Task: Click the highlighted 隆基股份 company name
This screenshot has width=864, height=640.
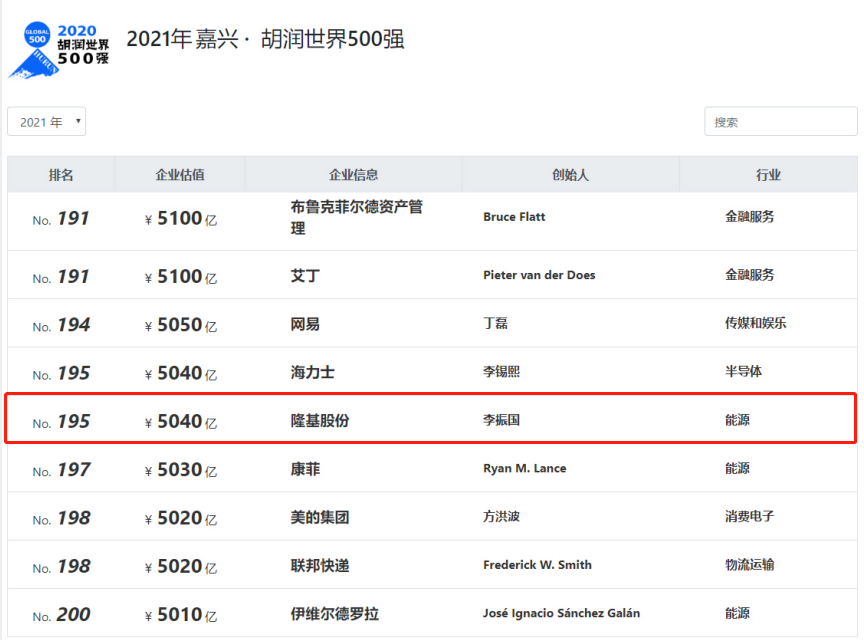Action: pyautogui.click(x=320, y=421)
